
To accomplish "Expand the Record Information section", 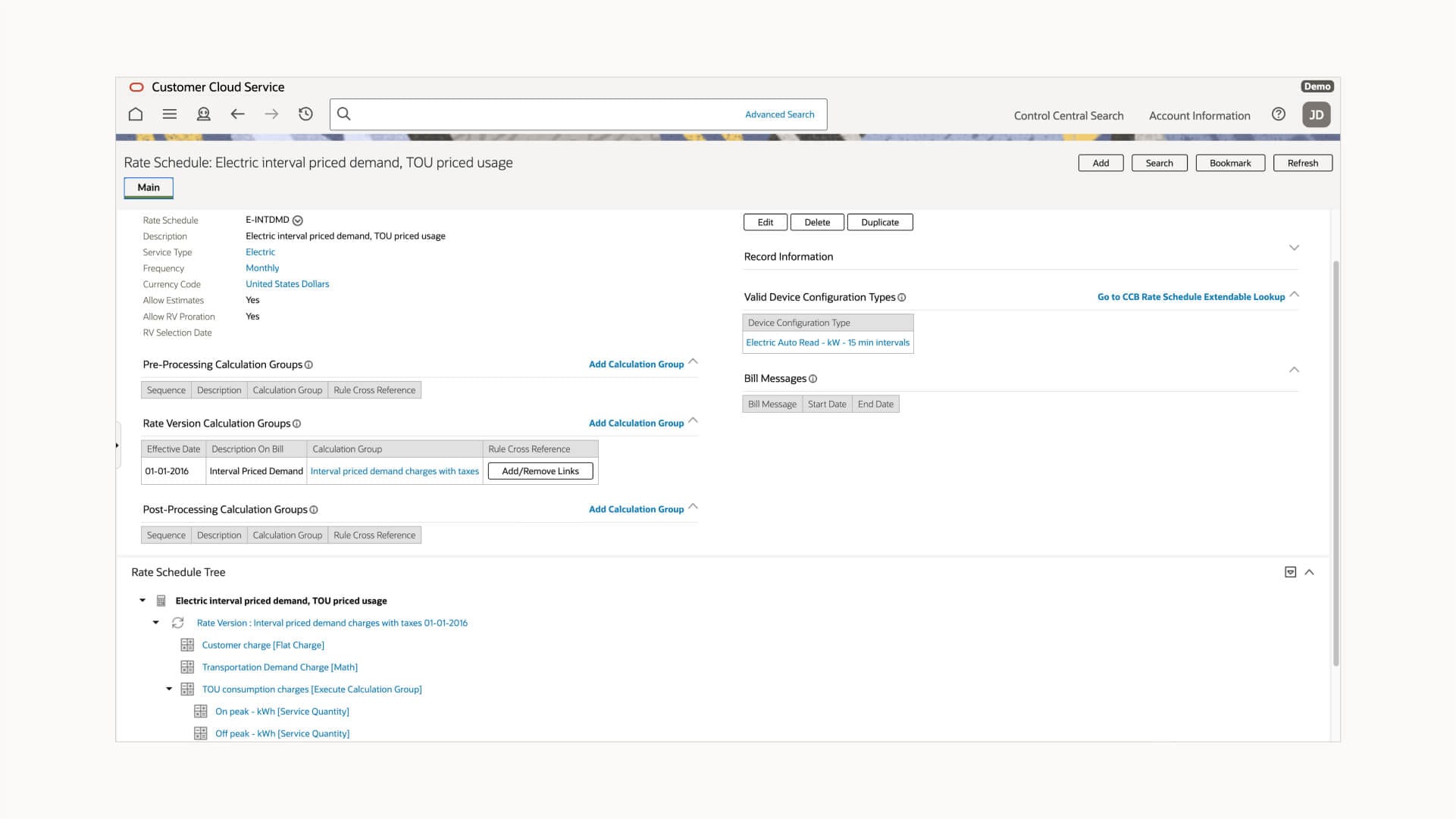I will pyautogui.click(x=1294, y=248).
